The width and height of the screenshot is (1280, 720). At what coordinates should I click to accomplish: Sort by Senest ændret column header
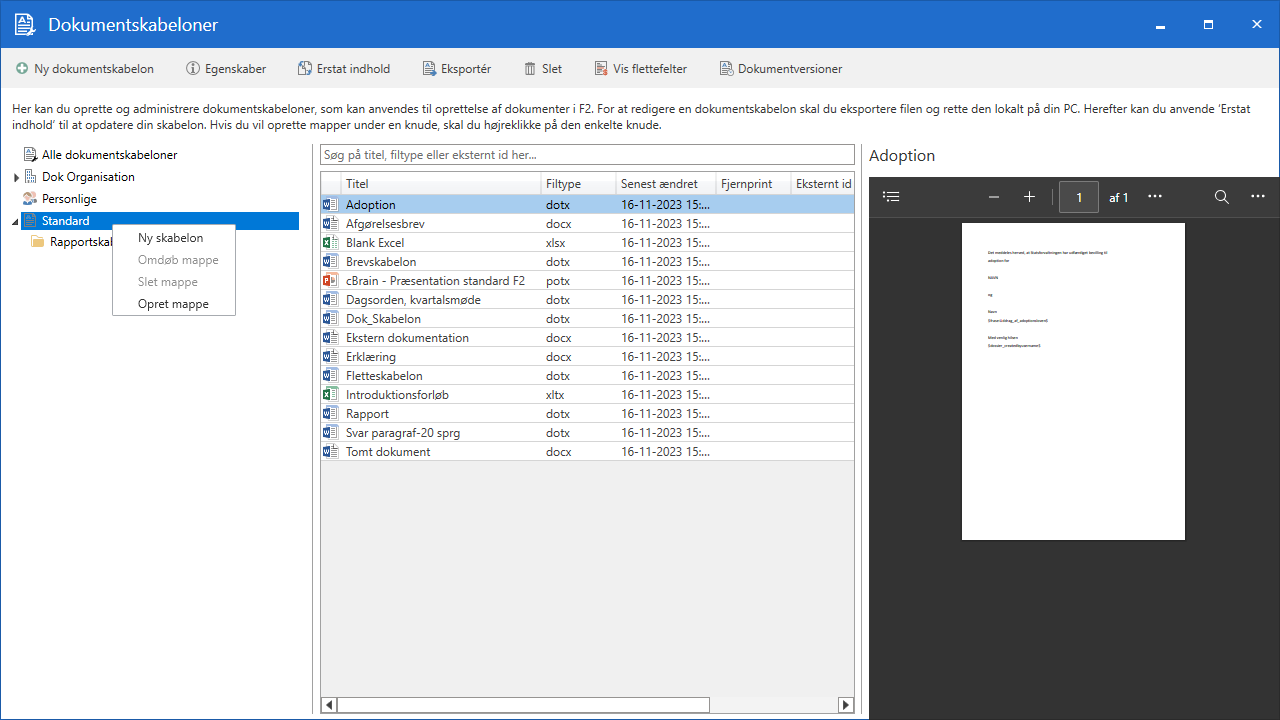(x=666, y=184)
